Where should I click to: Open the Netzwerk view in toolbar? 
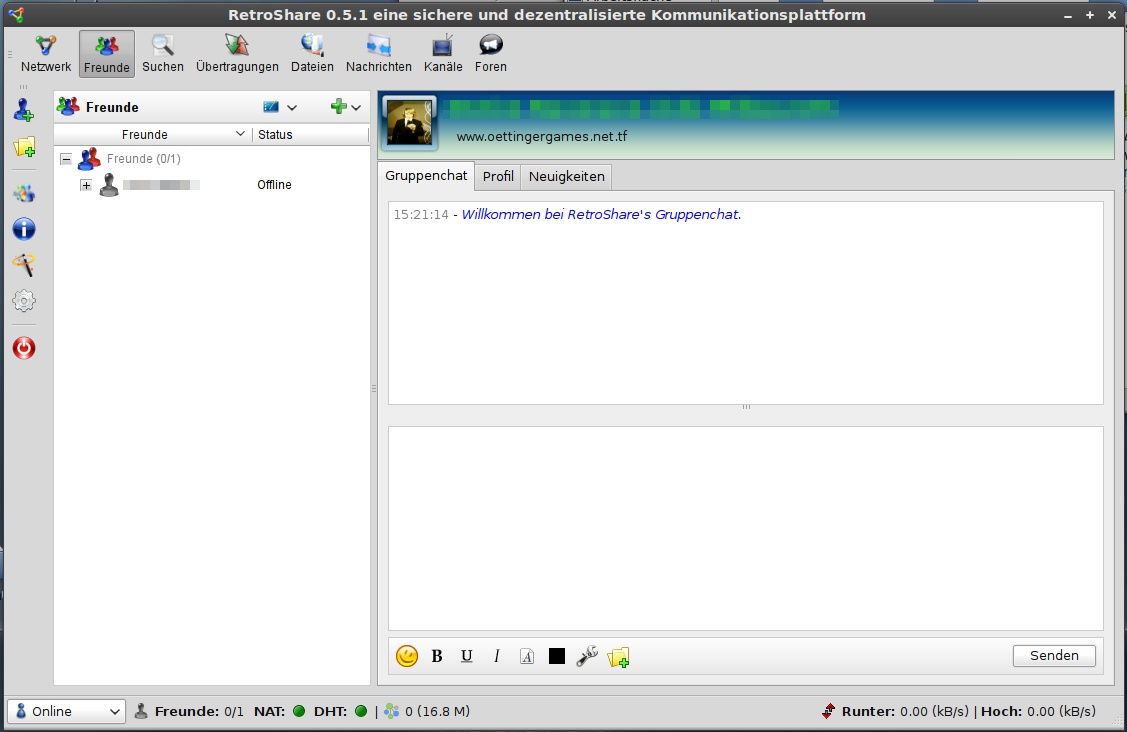click(46, 54)
